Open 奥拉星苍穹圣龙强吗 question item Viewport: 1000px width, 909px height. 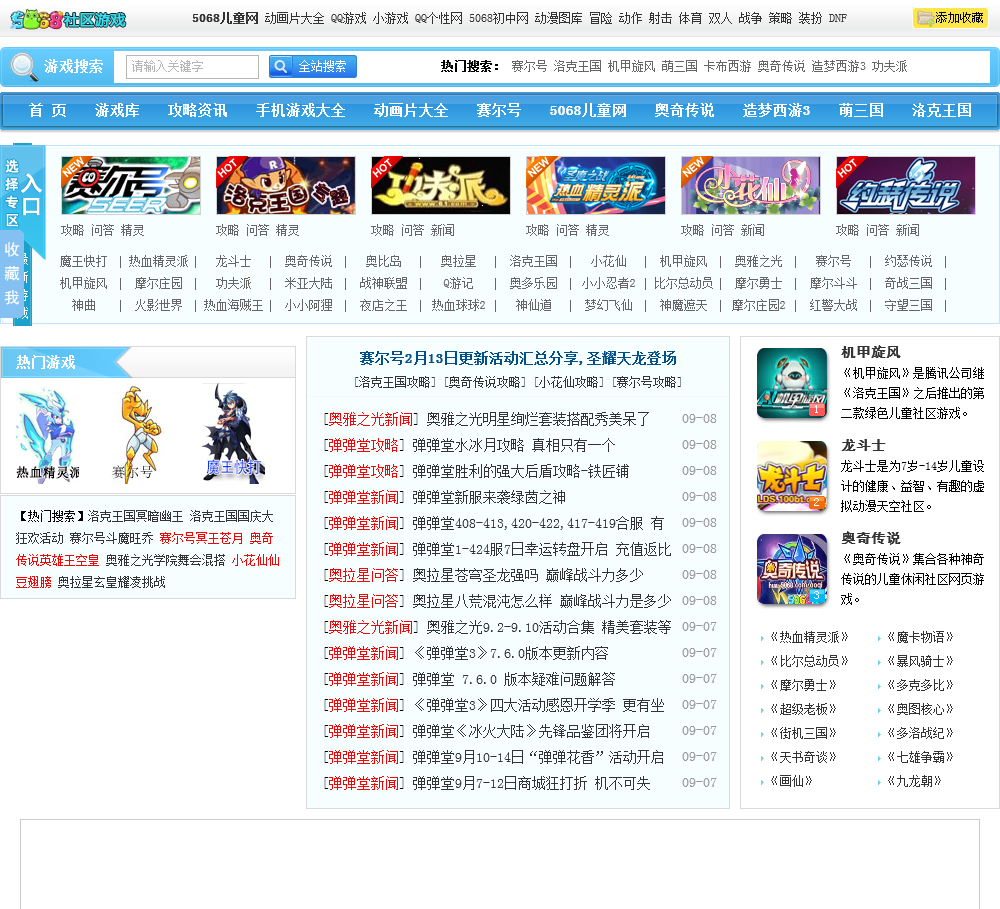click(x=527, y=575)
